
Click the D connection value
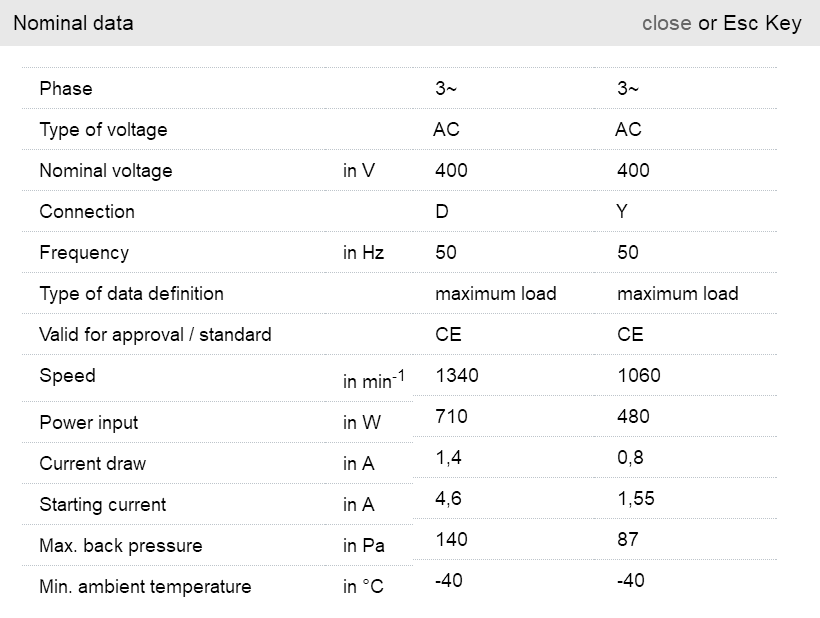pos(441,212)
